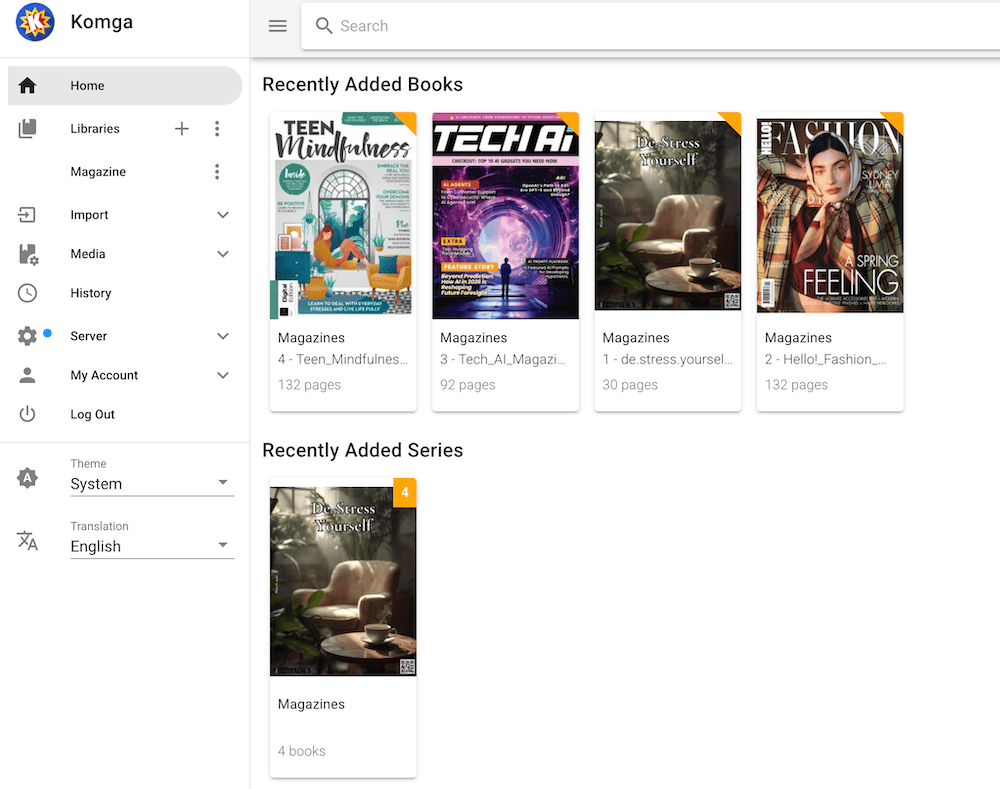1000x789 pixels.
Task: Open the Import sidebar icon
Action: [x=28, y=214]
